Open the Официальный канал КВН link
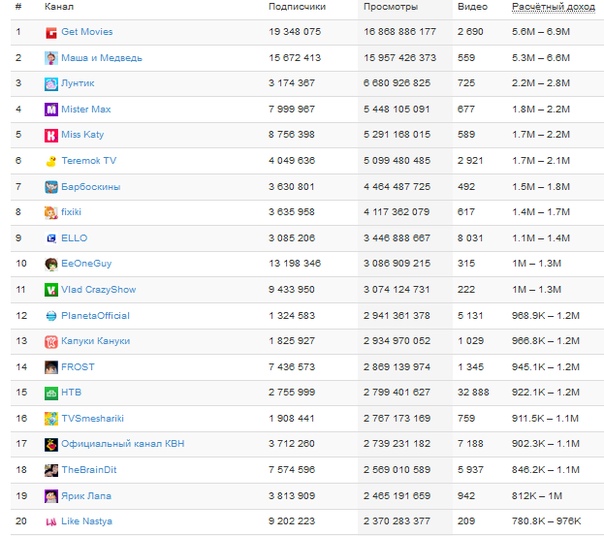 coord(122,444)
